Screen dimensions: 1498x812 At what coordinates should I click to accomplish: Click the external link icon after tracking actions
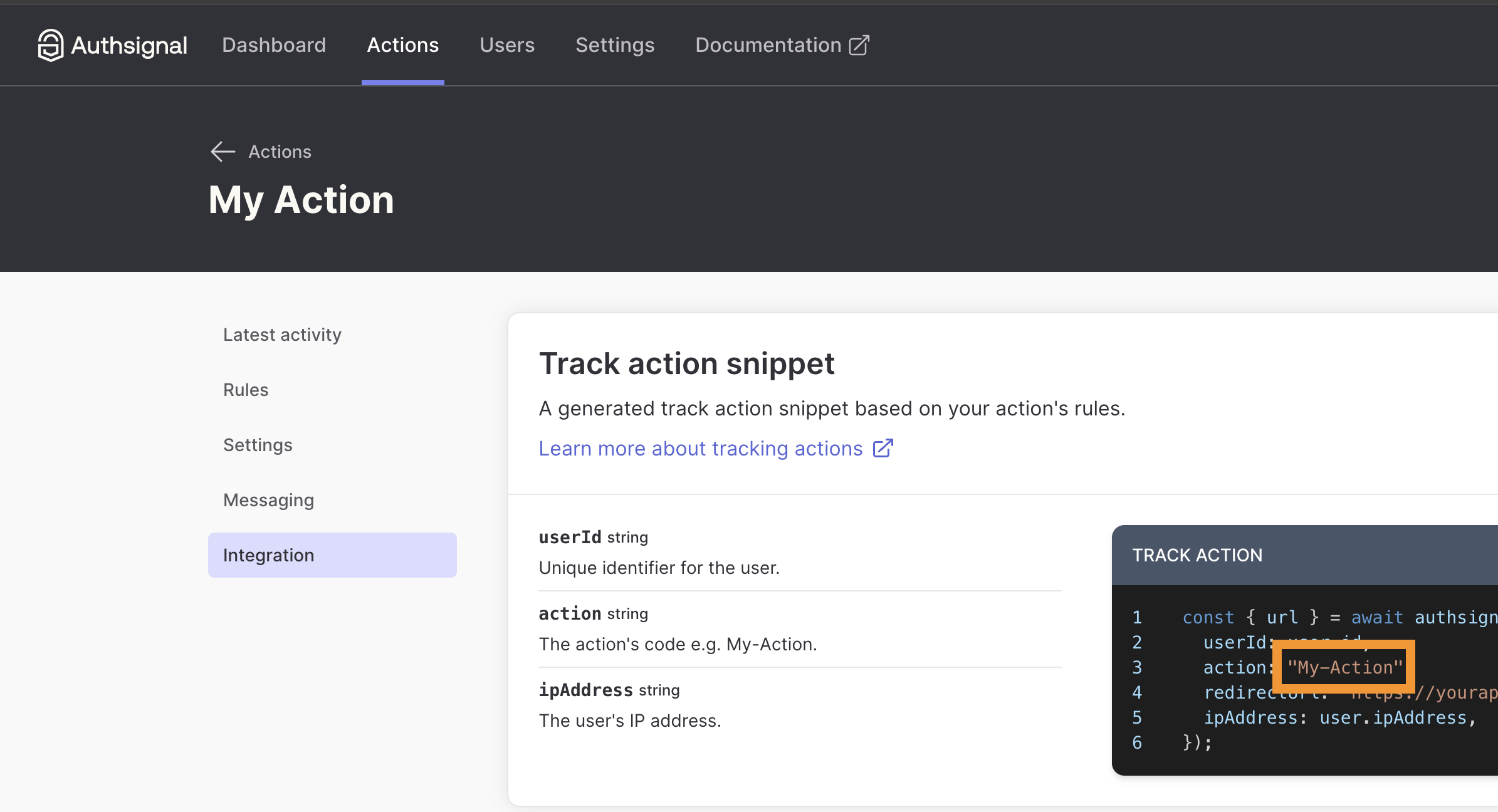click(x=883, y=449)
